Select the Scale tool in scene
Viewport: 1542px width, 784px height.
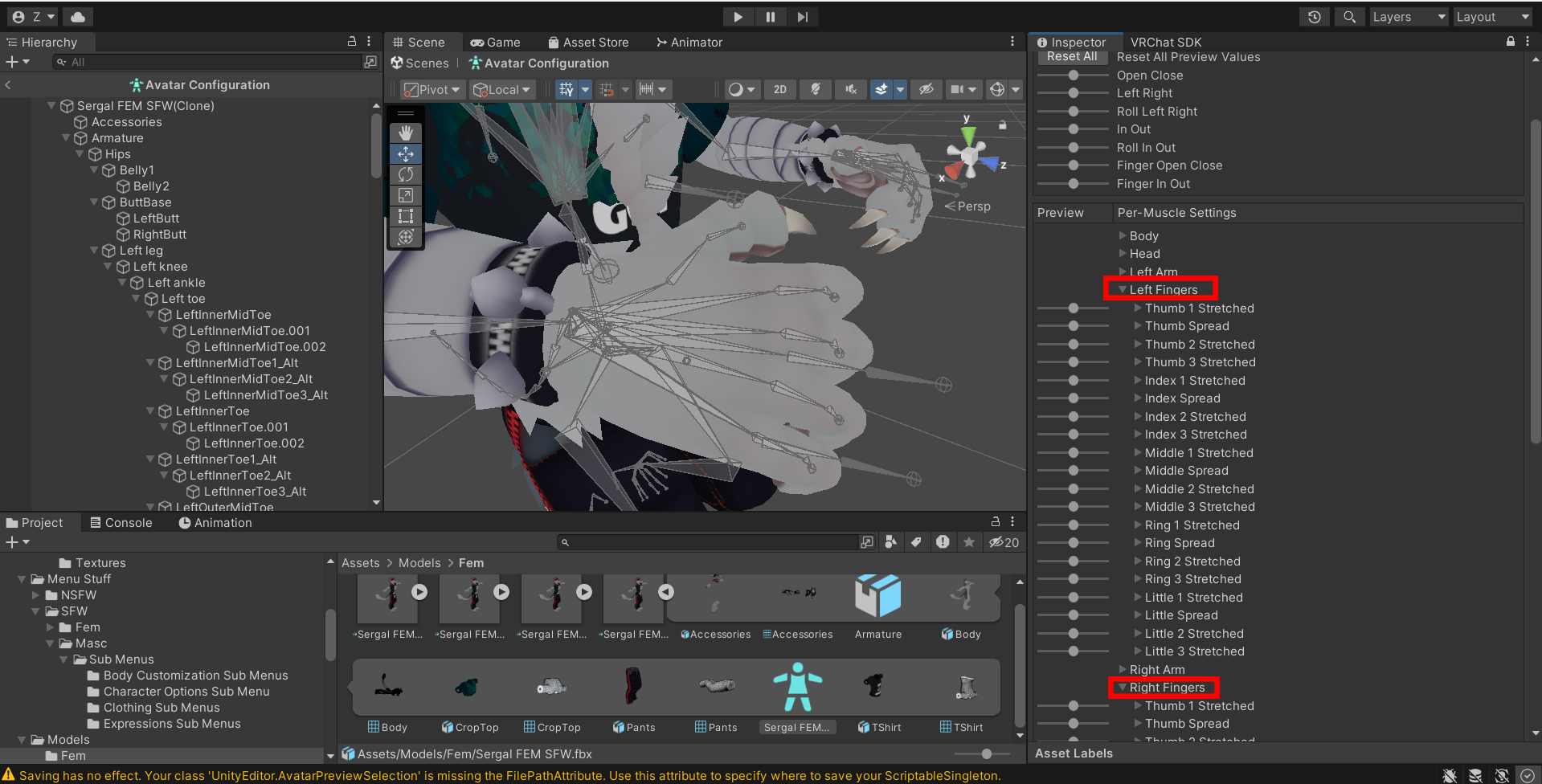[x=406, y=195]
